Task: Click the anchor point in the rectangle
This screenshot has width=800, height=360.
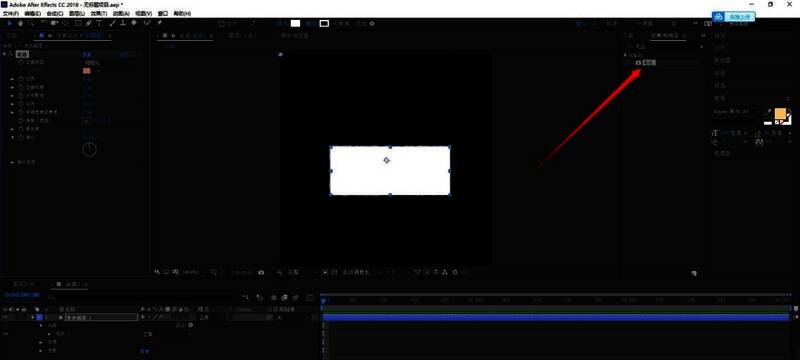Action: (386, 160)
